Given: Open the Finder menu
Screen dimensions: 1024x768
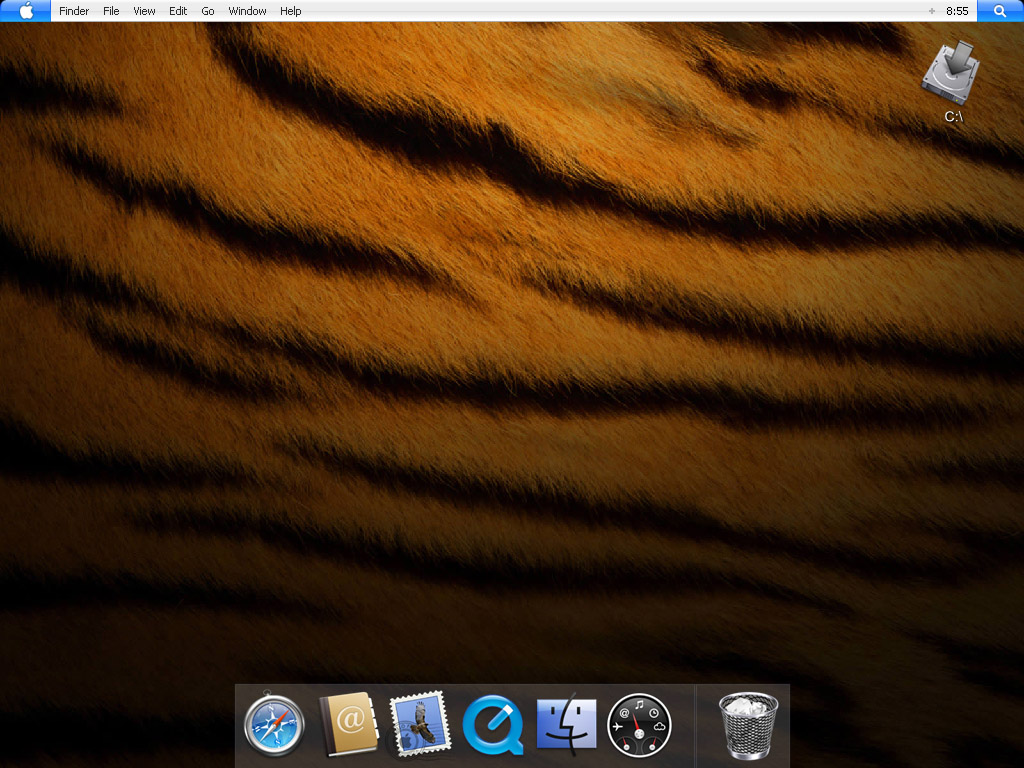Looking at the screenshot, I should (74, 11).
